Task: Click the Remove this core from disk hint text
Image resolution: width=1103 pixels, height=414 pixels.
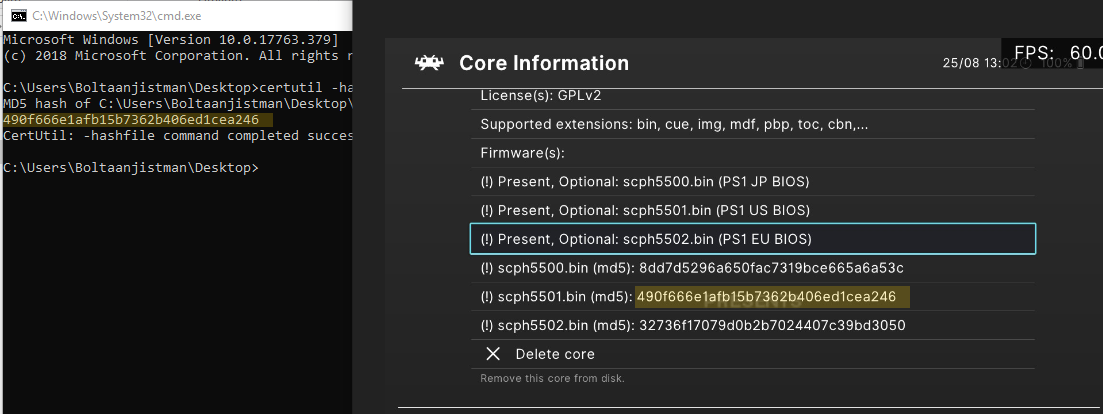Action: [552, 378]
